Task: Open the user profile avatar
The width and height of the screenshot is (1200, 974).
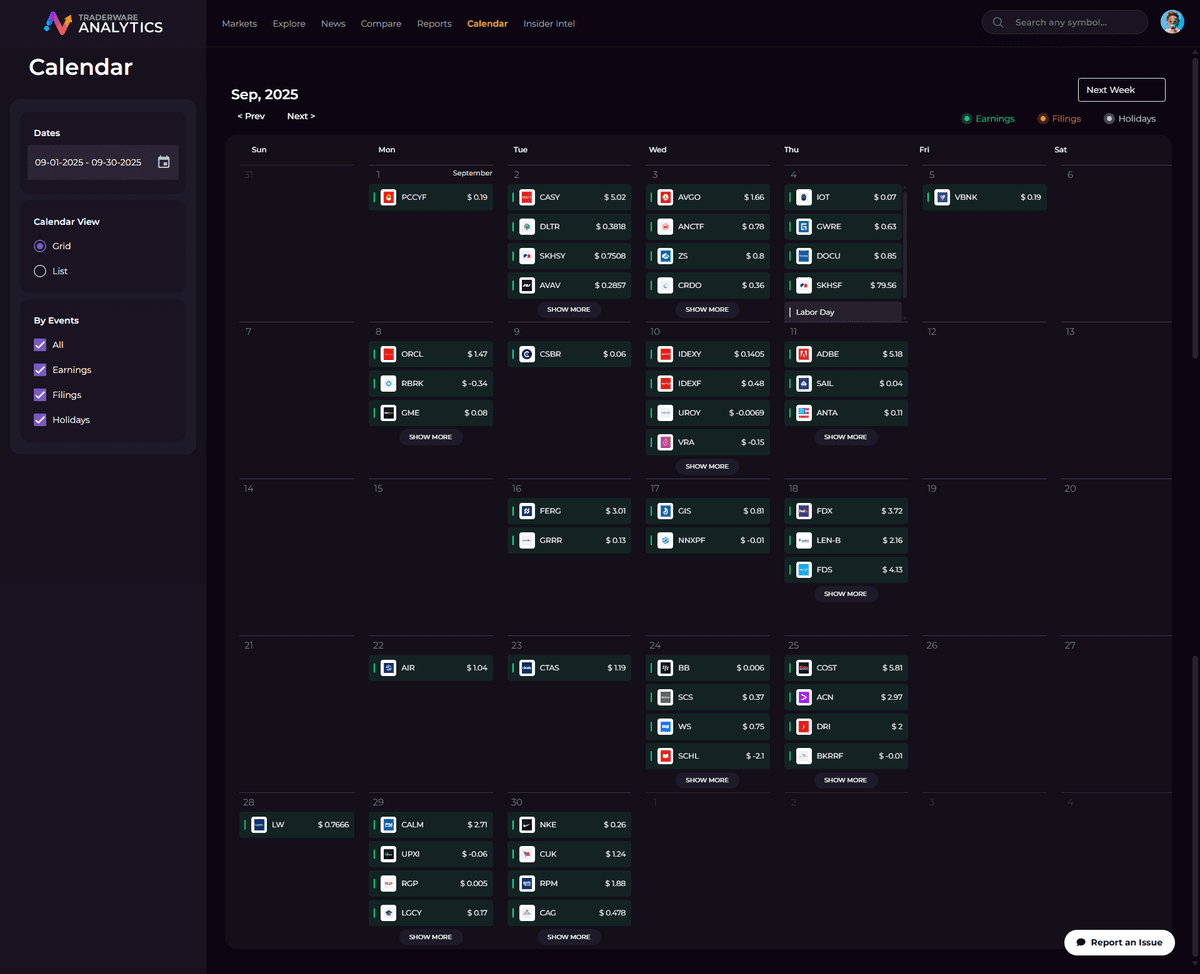Action: pos(1172,22)
